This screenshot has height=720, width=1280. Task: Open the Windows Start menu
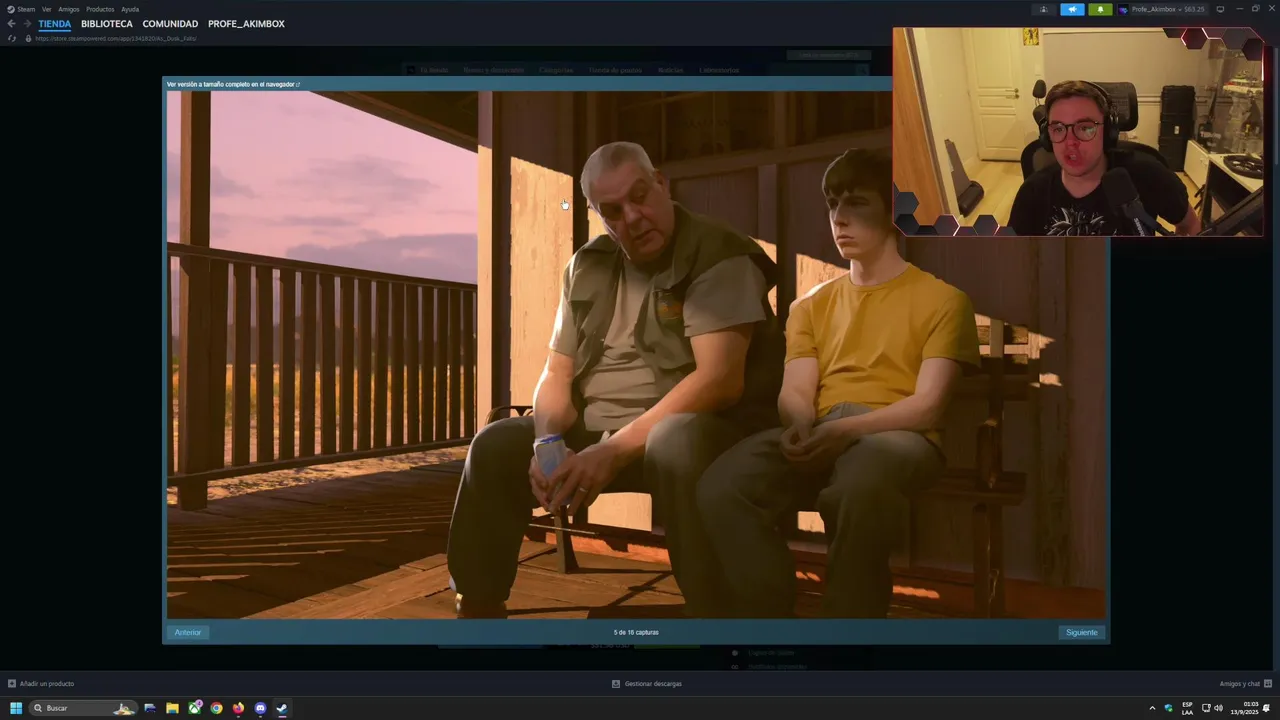pyautogui.click(x=15, y=708)
